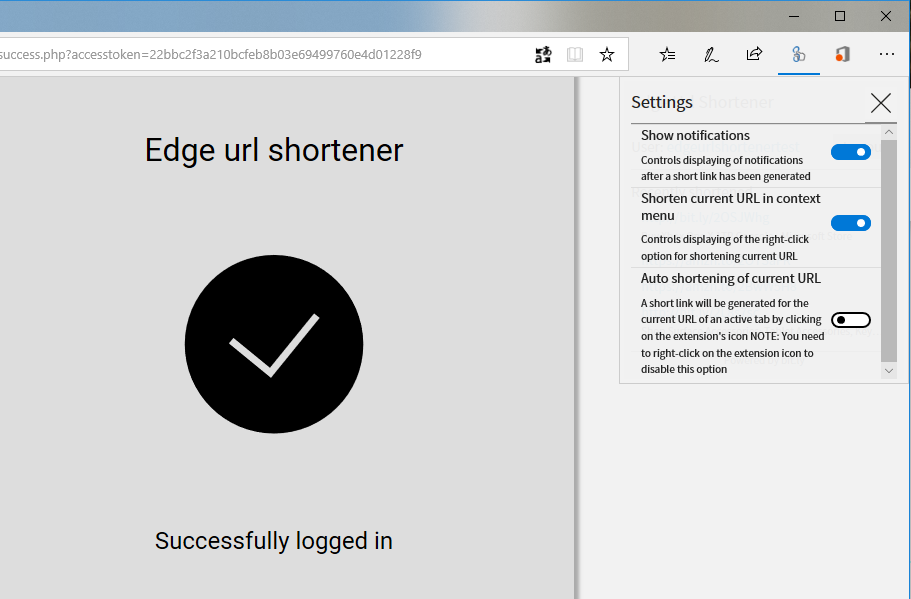Click 'Successfully logged in' text
Screen dimensions: 911x599
pos(274,541)
